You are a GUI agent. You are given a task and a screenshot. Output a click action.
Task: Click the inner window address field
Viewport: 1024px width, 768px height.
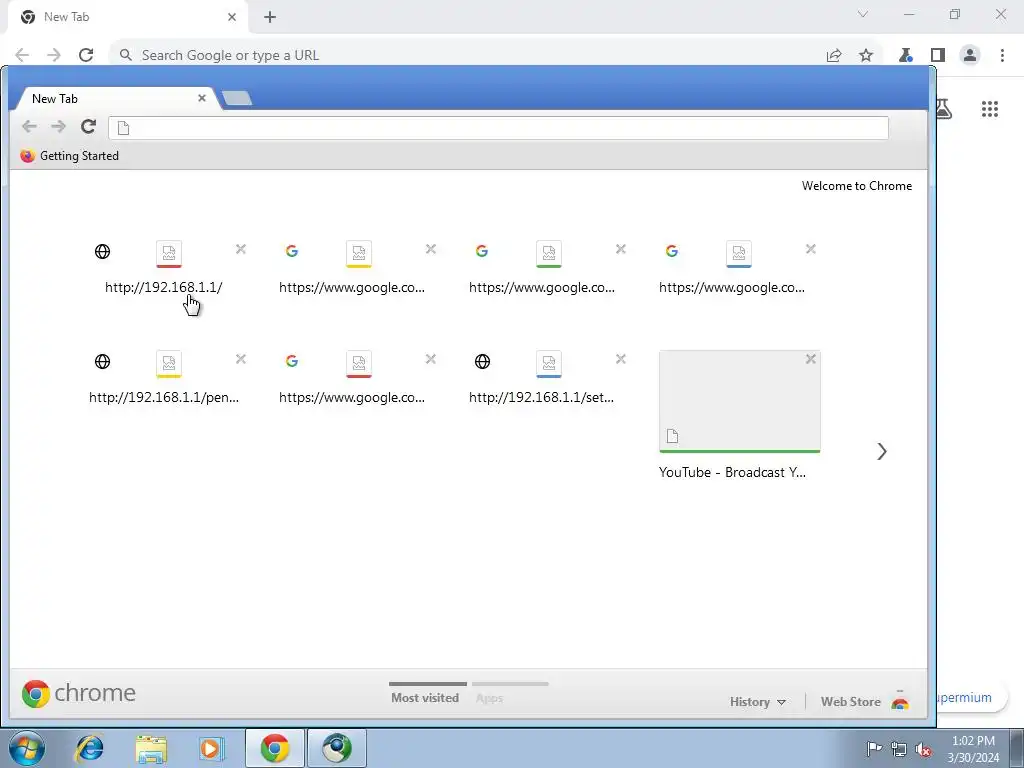pyautogui.click(x=498, y=128)
